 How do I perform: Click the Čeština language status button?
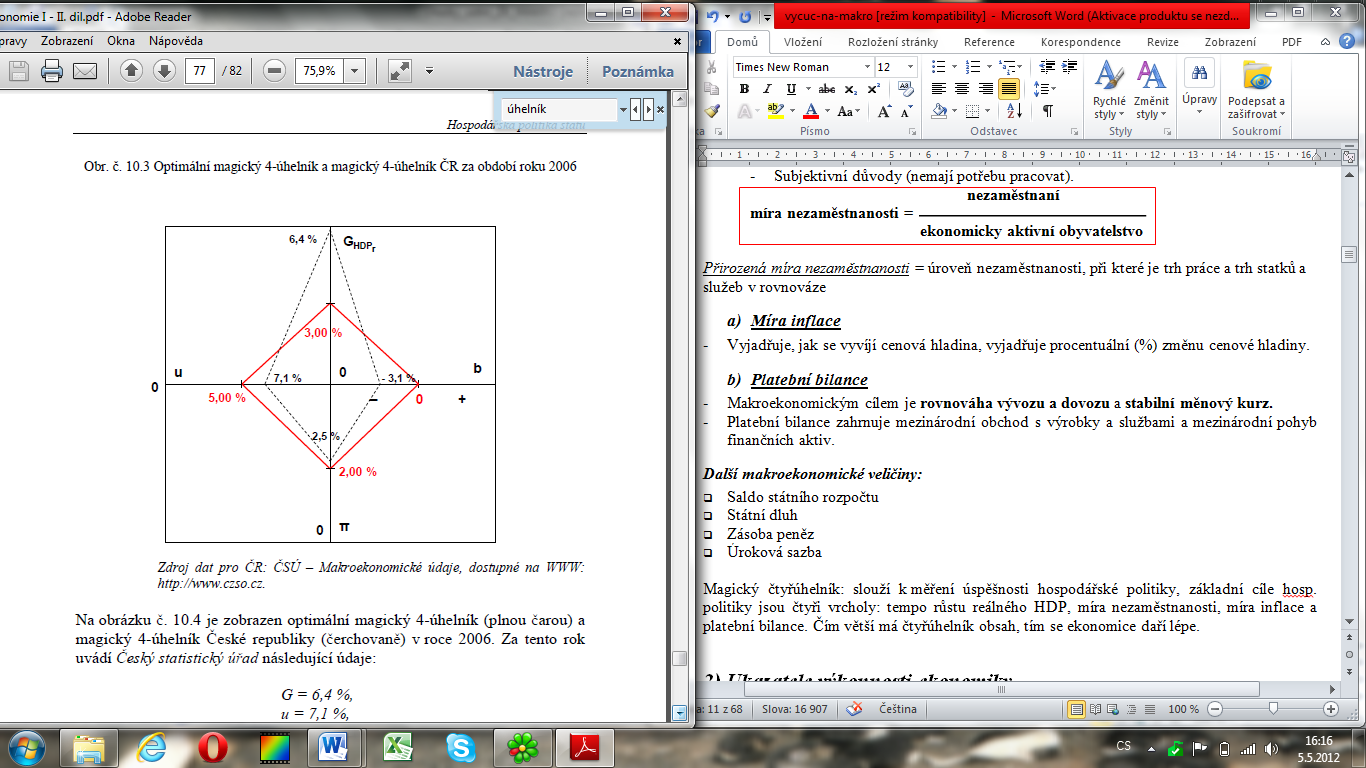(896, 709)
